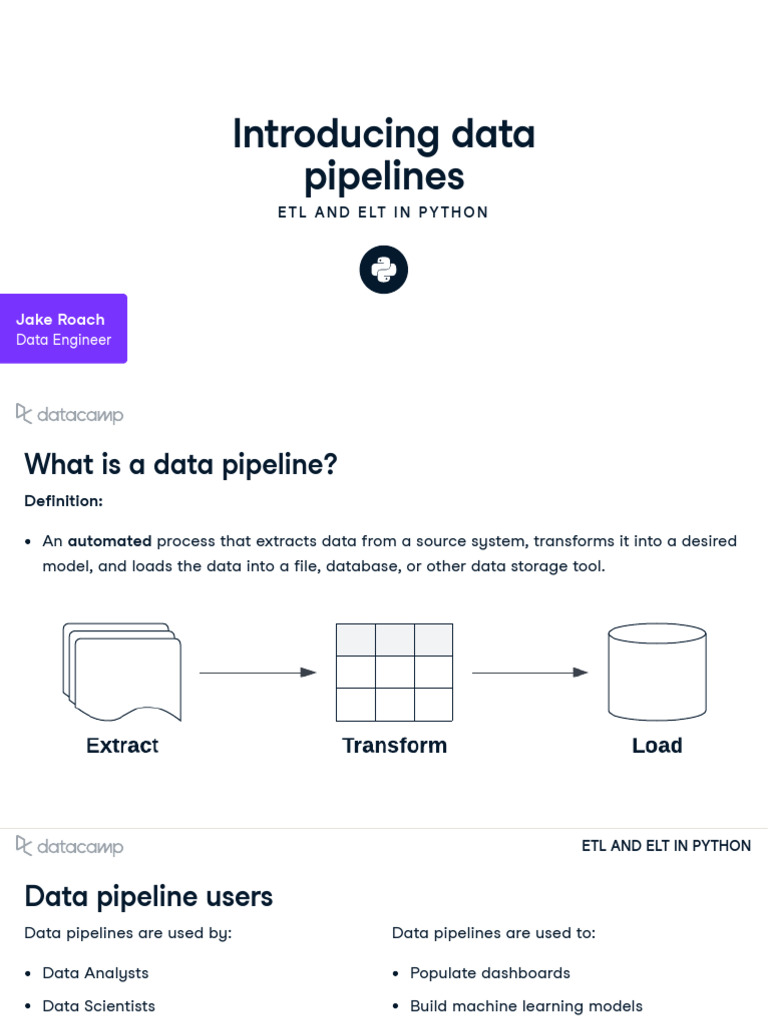Click the "Transform" diagram label
Viewport: 768px width, 1024px height.
coord(394,746)
